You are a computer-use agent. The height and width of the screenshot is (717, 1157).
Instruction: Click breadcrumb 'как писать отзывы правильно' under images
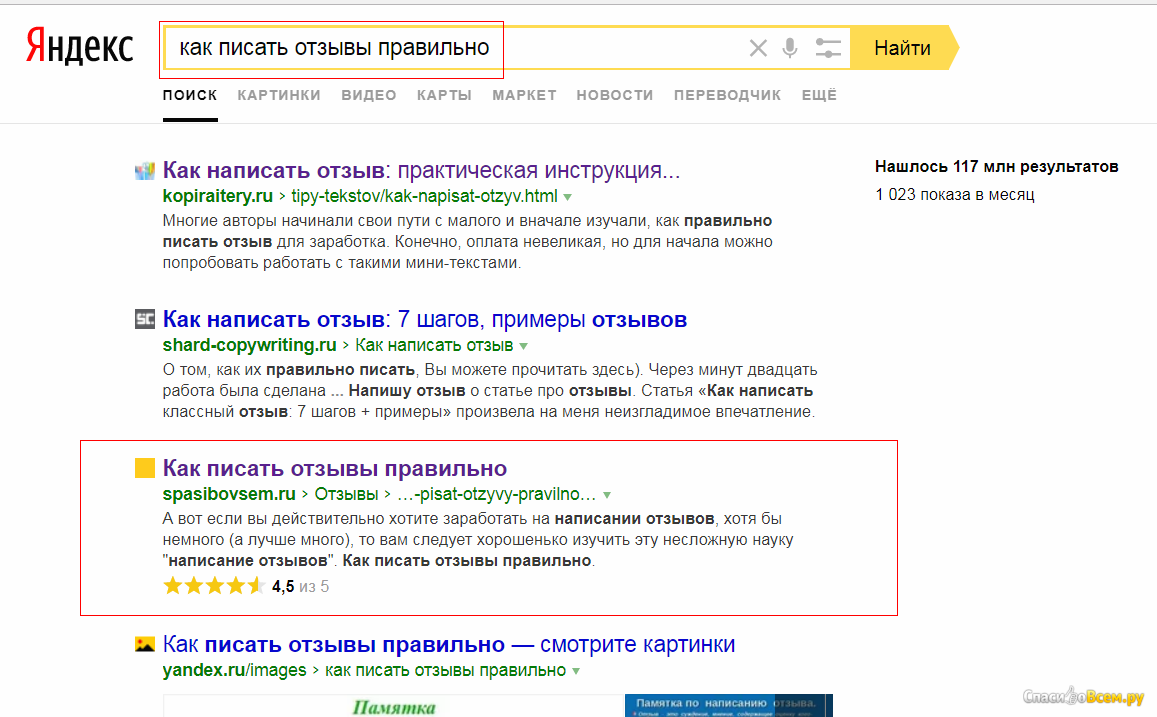pyautogui.click(x=445, y=671)
